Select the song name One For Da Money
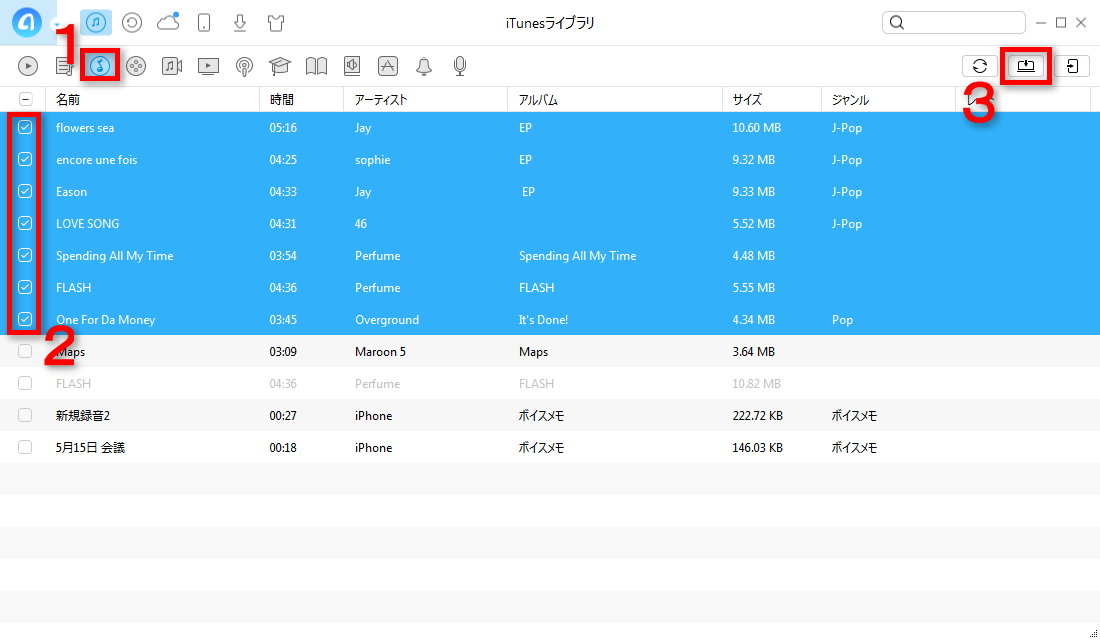 [x=106, y=320]
